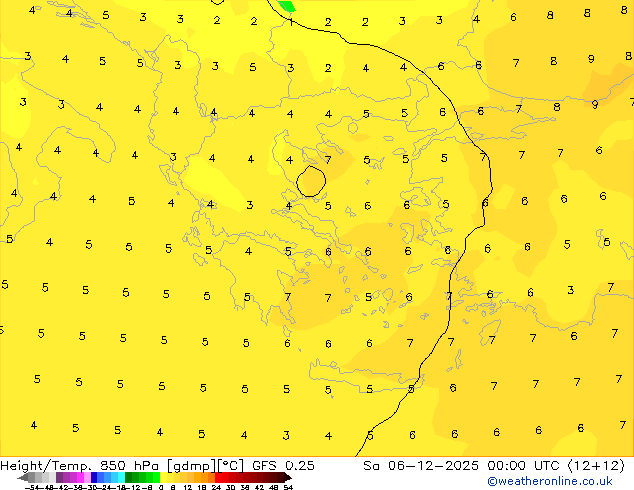Click the bright green section of color scale
The image size is (634, 490).
click(x=156, y=477)
